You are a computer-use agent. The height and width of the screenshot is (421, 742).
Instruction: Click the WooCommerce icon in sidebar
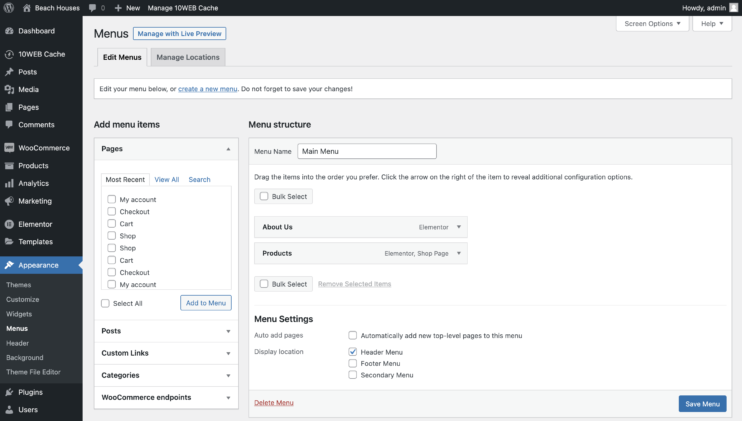(9, 148)
